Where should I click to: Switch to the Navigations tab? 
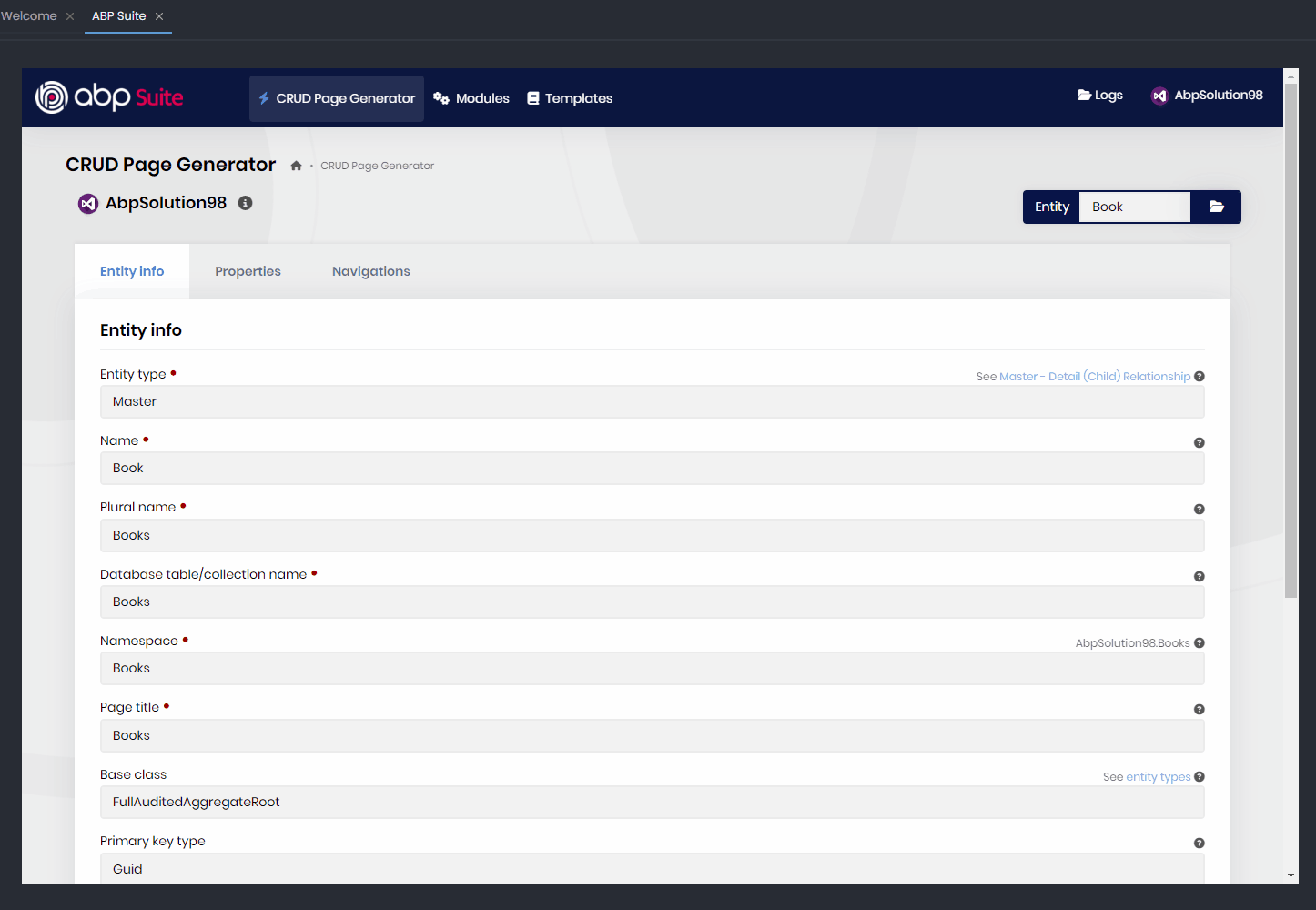pyautogui.click(x=371, y=271)
